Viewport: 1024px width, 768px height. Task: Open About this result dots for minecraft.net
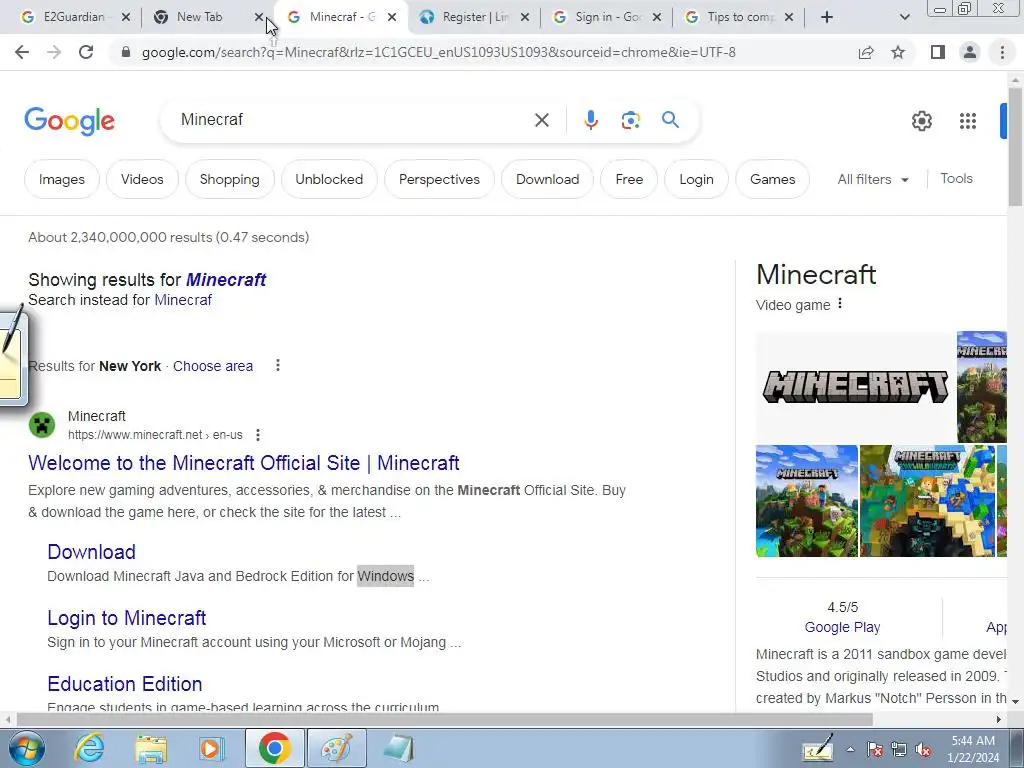(258, 435)
